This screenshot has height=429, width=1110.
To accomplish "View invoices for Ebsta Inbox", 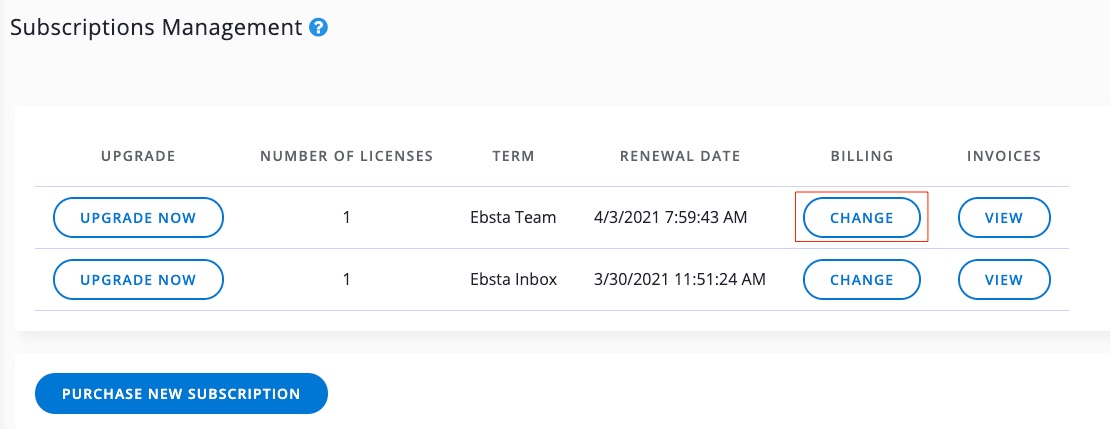I will 1004,280.
